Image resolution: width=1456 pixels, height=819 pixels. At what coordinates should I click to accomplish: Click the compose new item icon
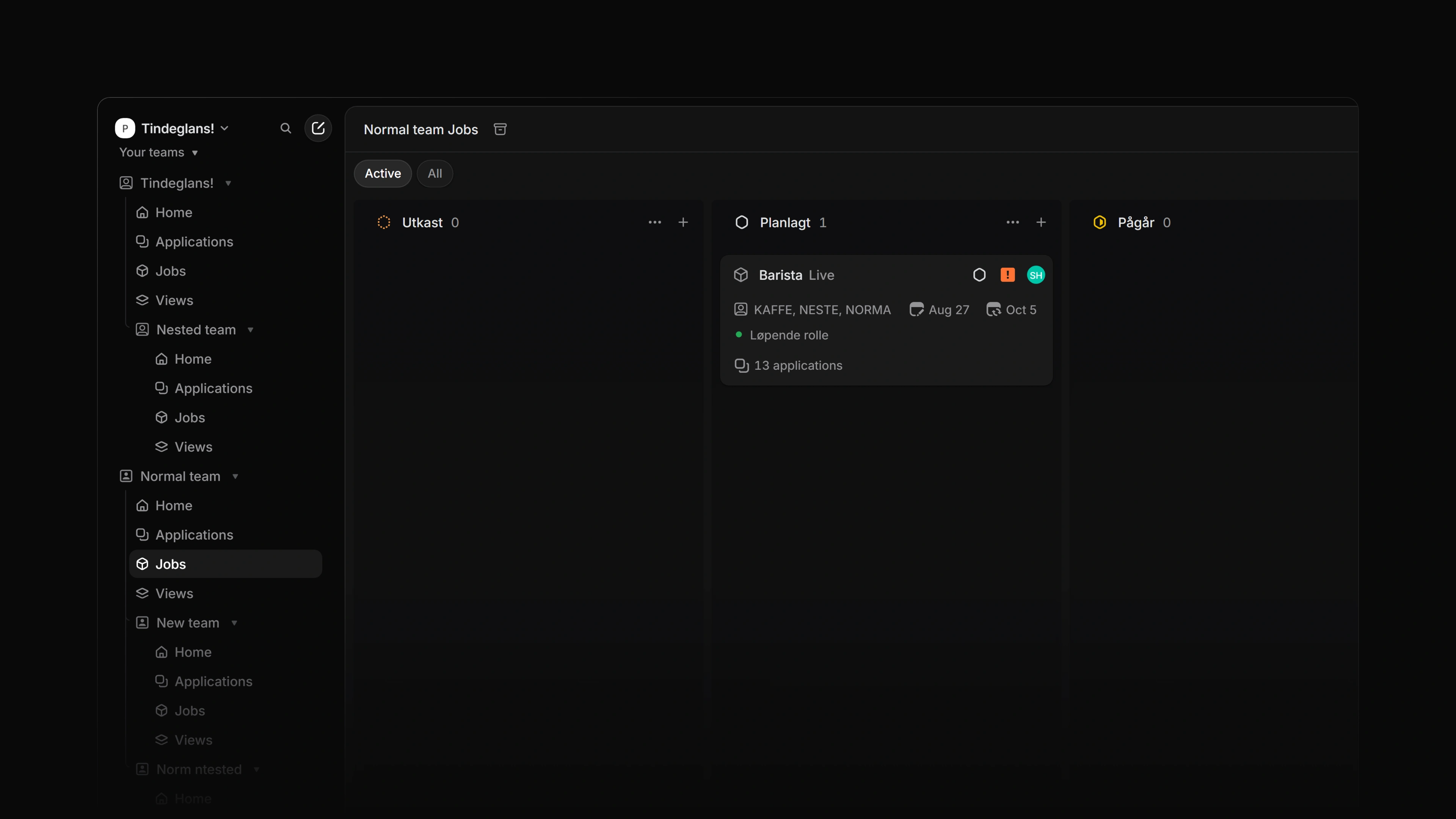pos(318,128)
